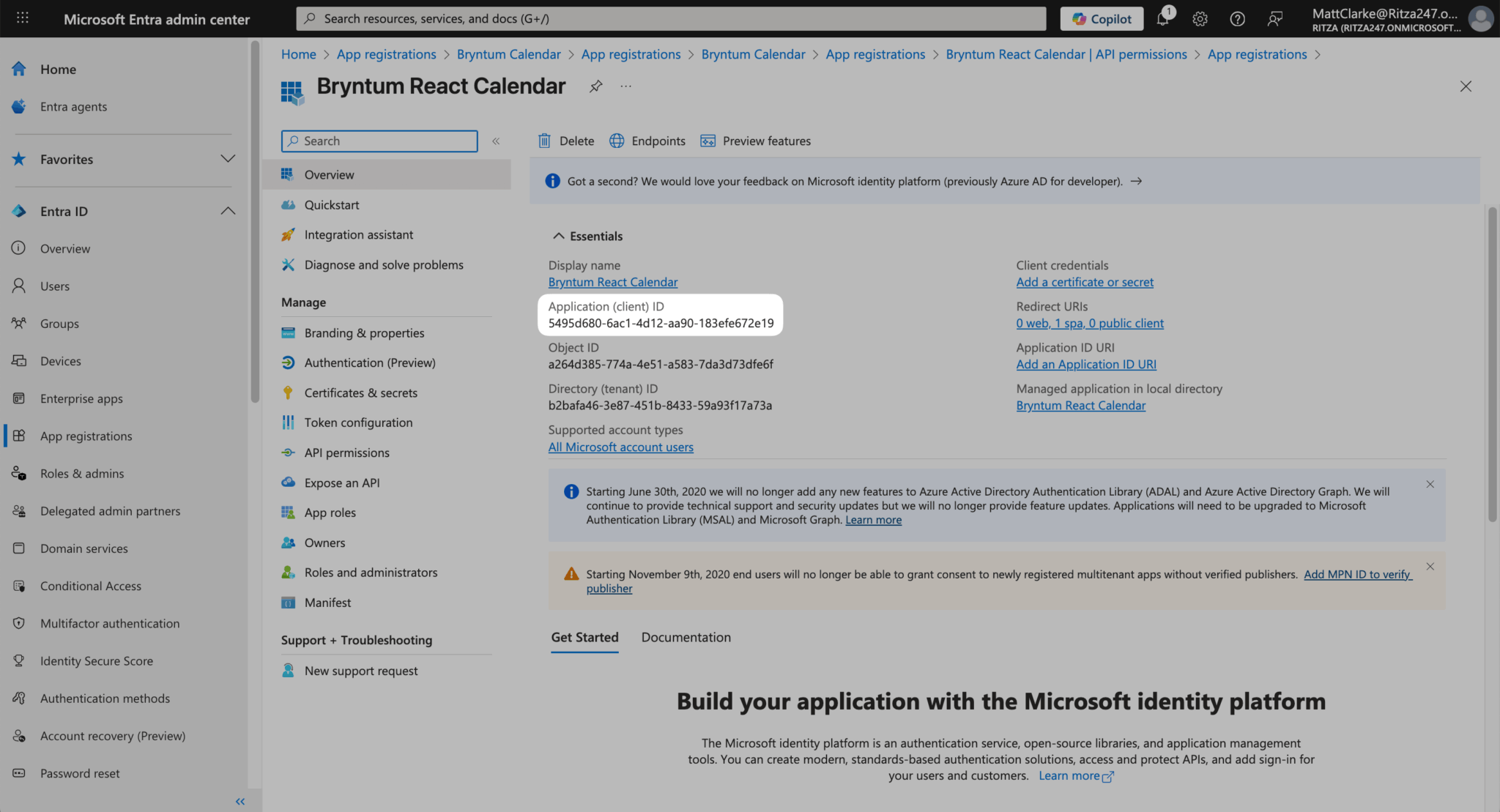Expand the Favorites section
Screen dimensions: 1500x812
228,159
